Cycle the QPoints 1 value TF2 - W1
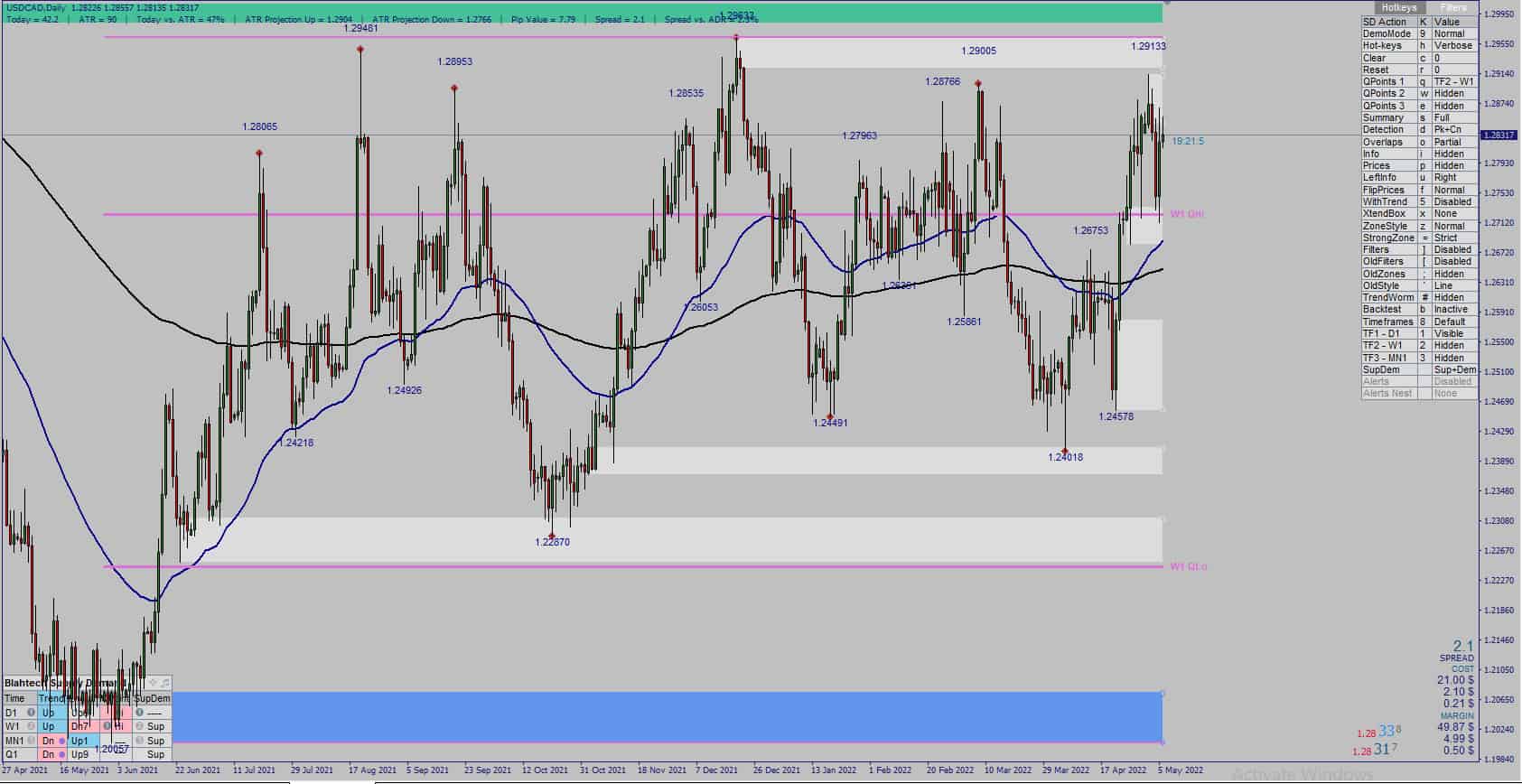This screenshot has height=784, width=1522. [1454, 81]
